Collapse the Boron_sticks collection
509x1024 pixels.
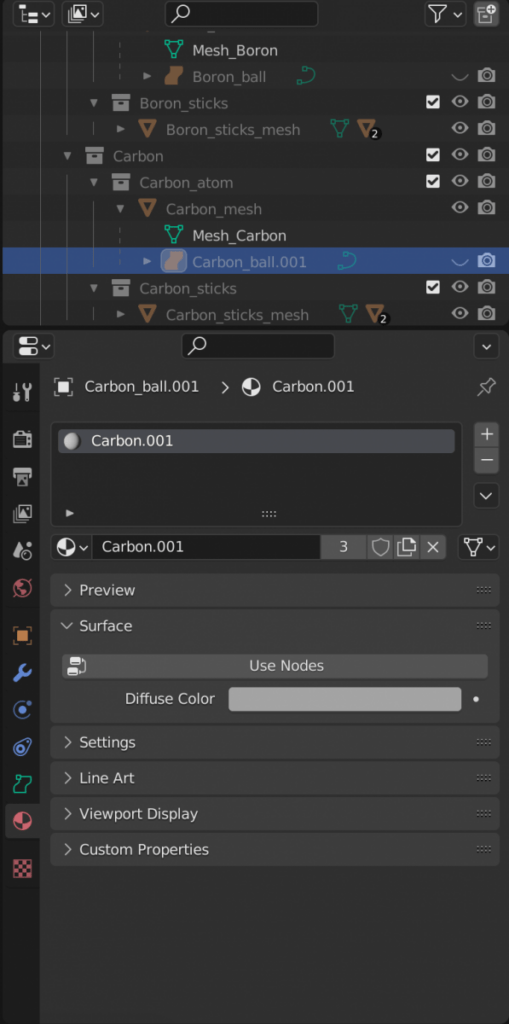click(x=94, y=103)
